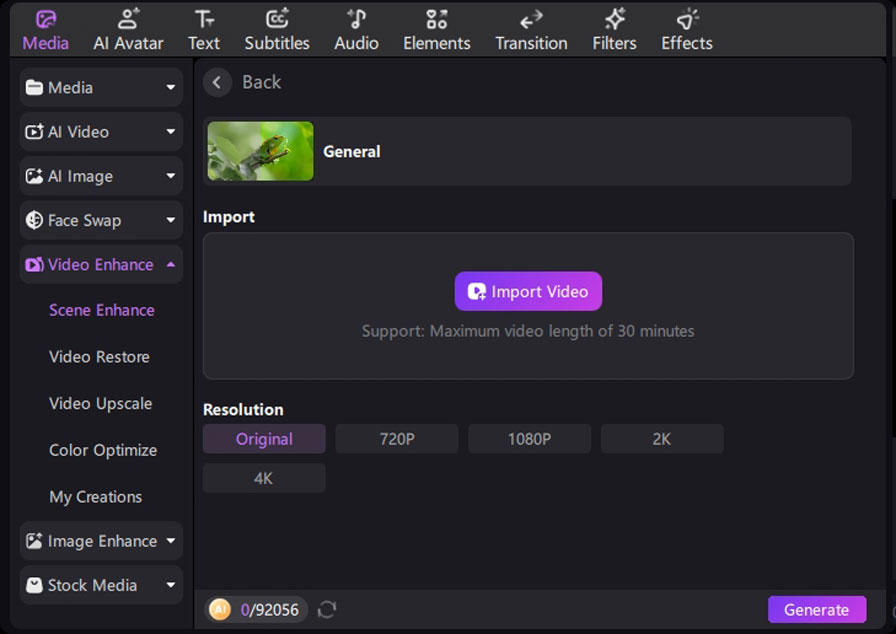Image resolution: width=896 pixels, height=634 pixels.
Task: Click the AI credits coin icon
Action: pos(219,609)
